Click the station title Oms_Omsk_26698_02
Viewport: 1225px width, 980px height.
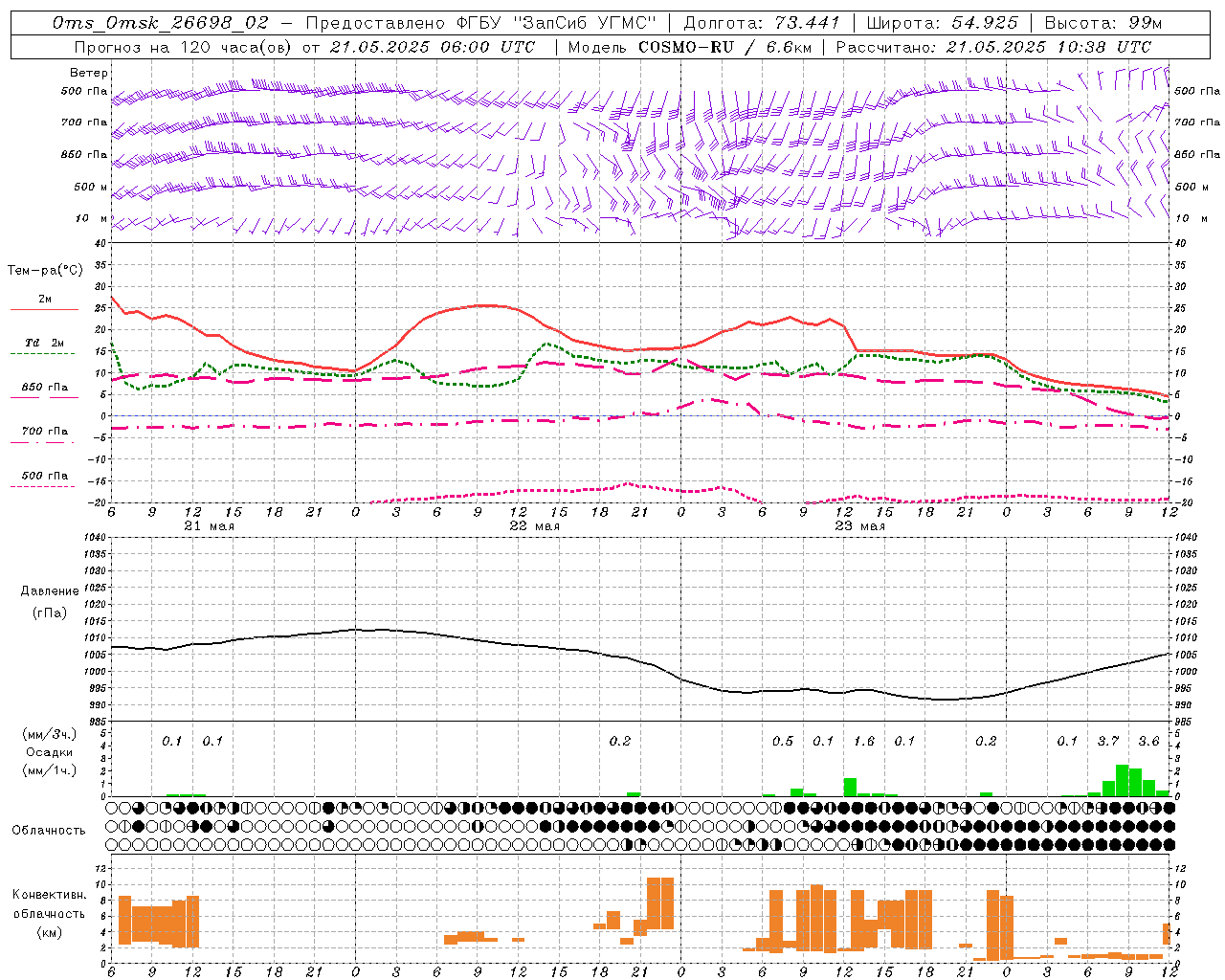click(161, 23)
